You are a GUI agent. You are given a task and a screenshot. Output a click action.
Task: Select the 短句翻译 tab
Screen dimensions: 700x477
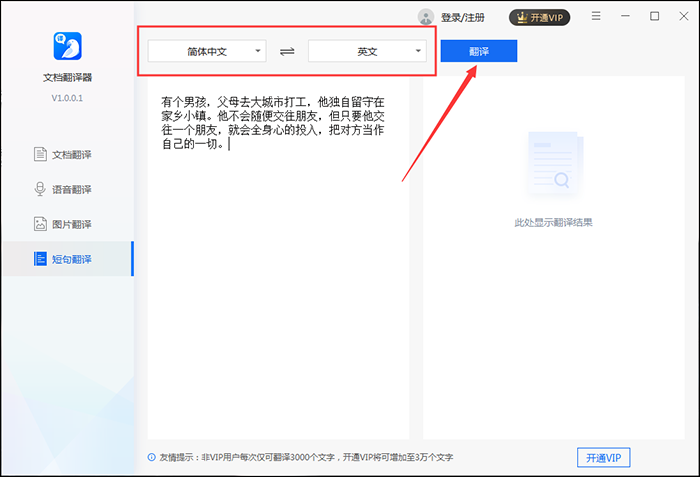pyautogui.click(x=68, y=259)
